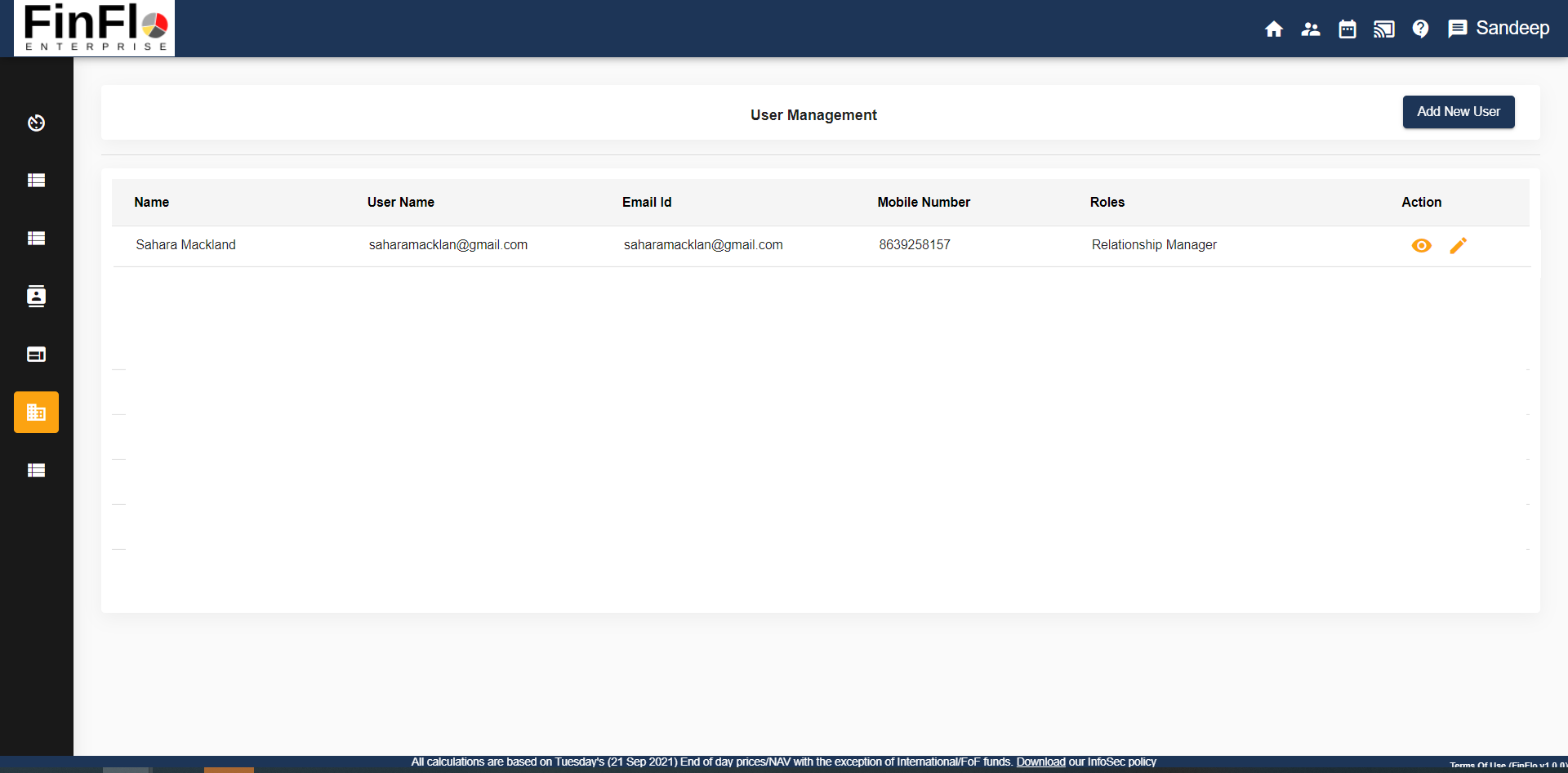This screenshot has width=1568, height=773.
Task: Click the User Management page title
Action: click(813, 115)
